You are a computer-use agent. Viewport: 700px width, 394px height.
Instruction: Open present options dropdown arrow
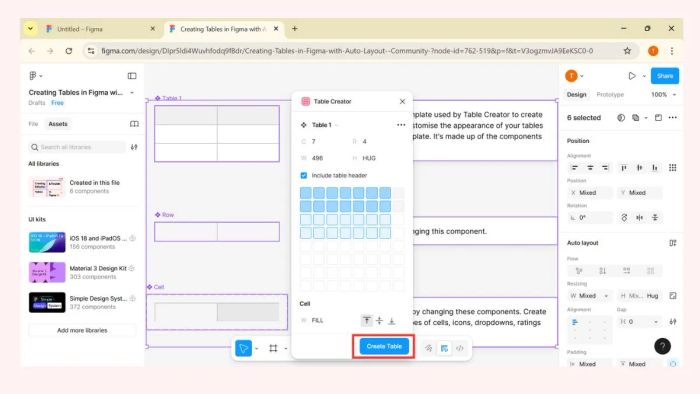[644, 76]
